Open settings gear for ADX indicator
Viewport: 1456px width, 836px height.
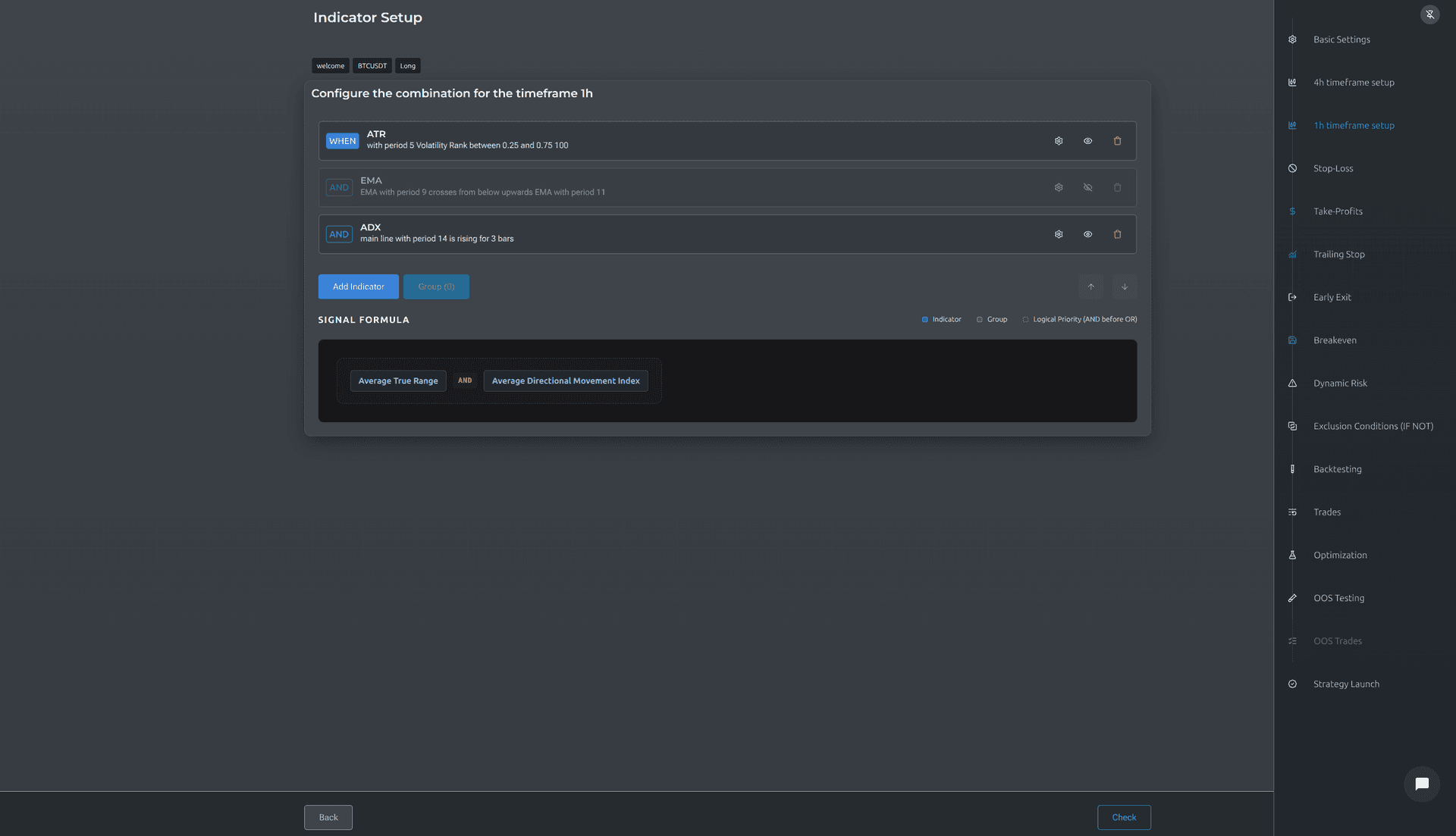pos(1059,234)
